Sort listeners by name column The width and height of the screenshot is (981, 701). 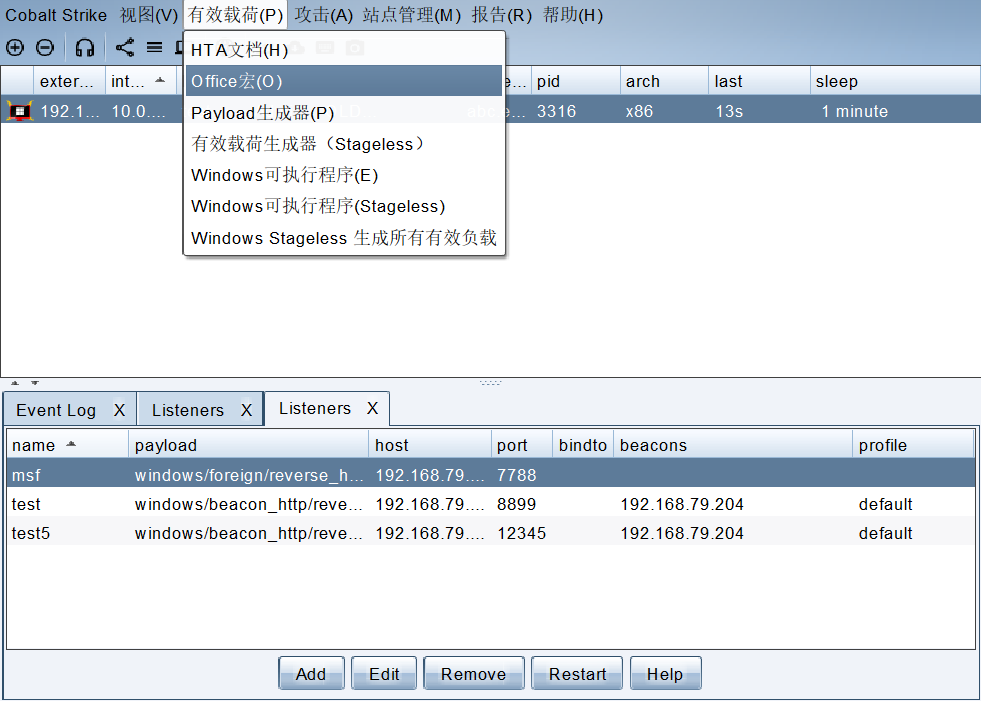click(68, 445)
